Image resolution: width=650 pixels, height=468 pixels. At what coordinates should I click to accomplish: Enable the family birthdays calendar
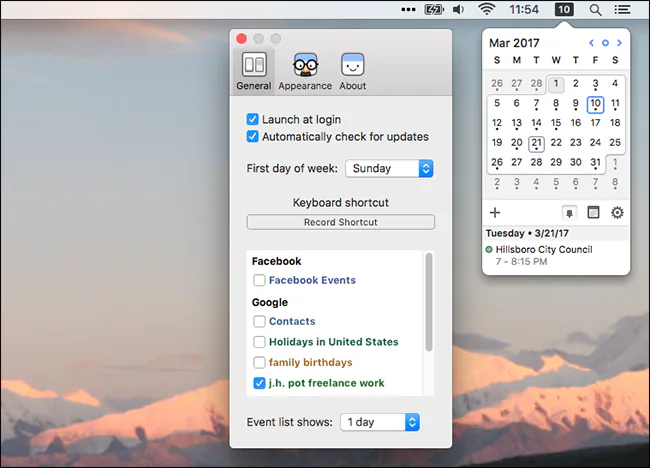tap(259, 362)
